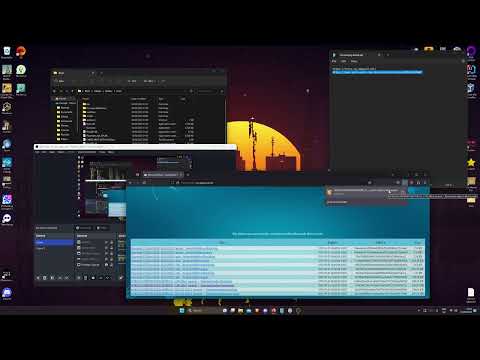The image size is (480, 360).
Task: Open File menu in OBS
Action: [x=37, y=152]
